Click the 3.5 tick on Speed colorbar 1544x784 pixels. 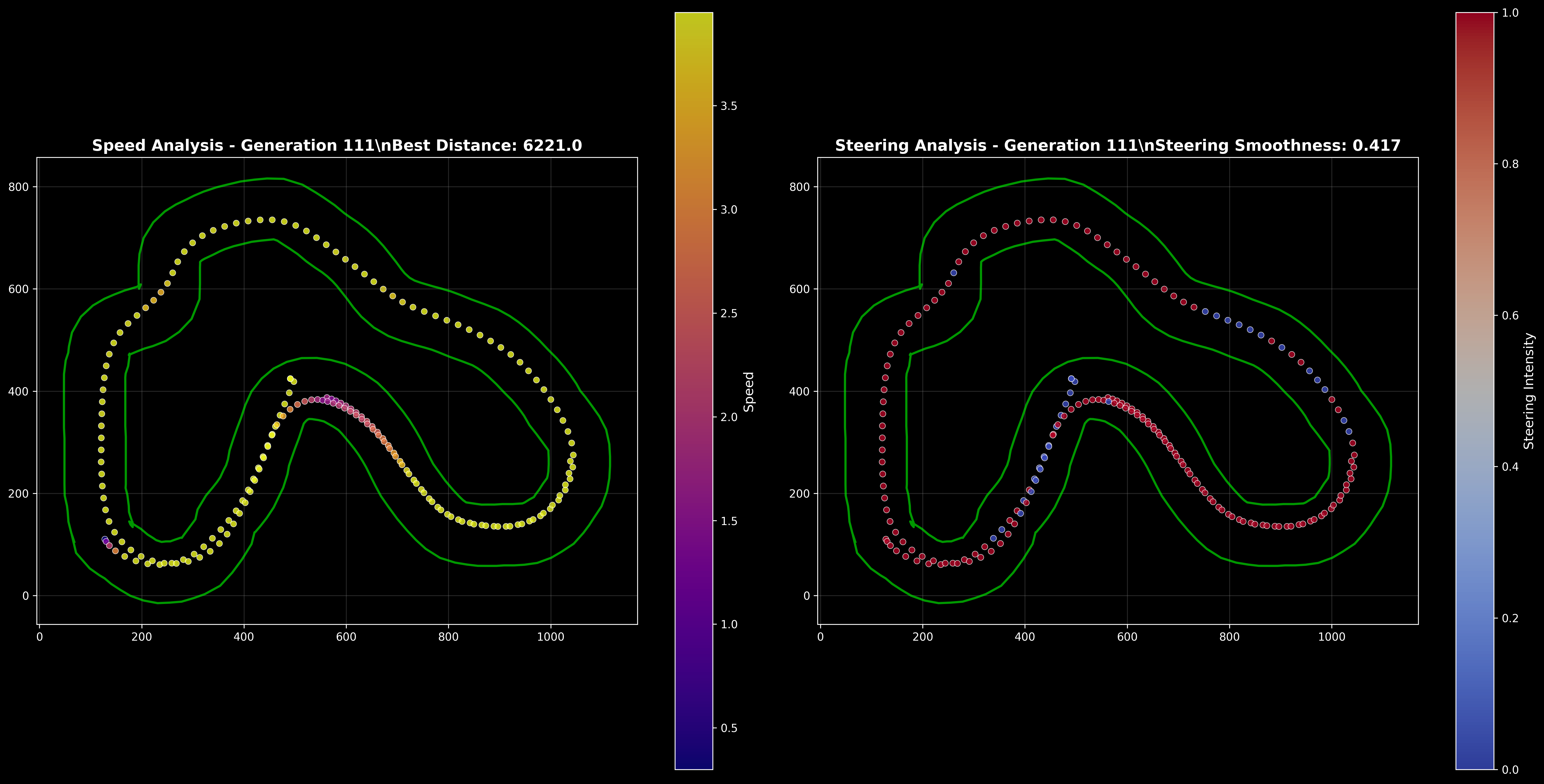[x=729, y=106]
